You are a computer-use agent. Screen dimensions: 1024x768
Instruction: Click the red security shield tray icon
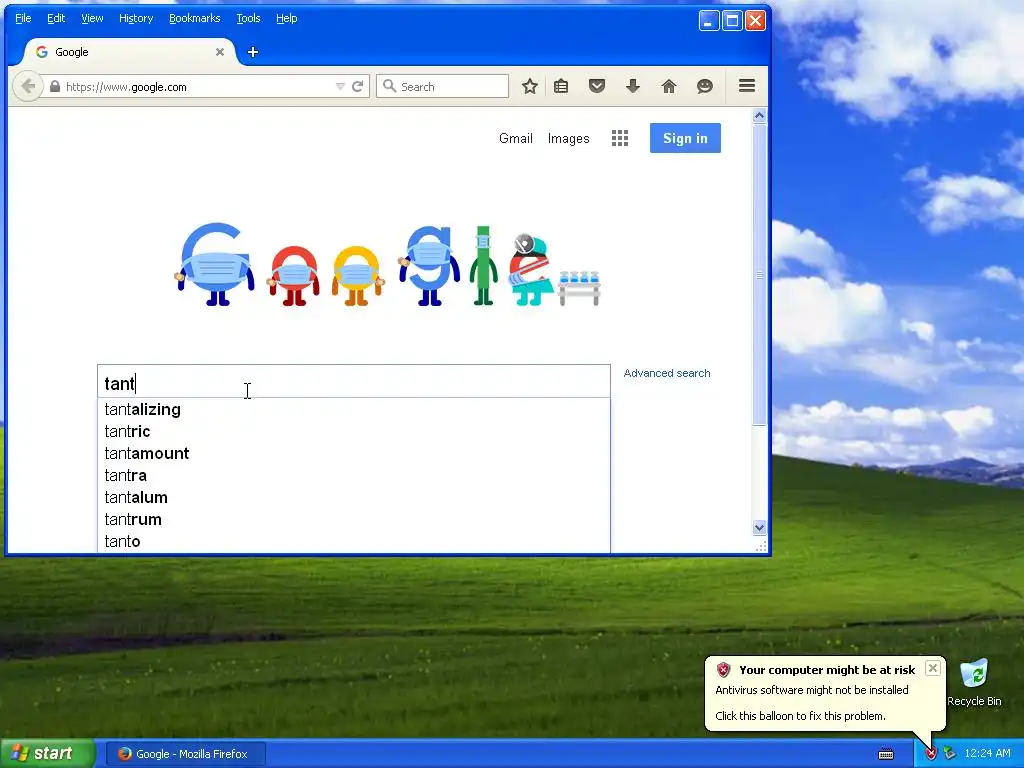931,754
